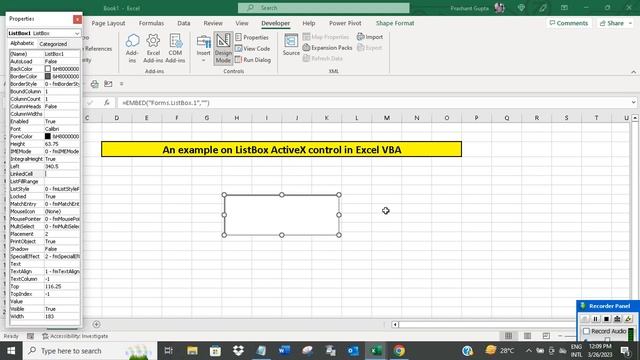This screenshot has height=360, width=640.
Task: Open the Shape Format tab
Action: pyautogui.click(x=395, y=23)
